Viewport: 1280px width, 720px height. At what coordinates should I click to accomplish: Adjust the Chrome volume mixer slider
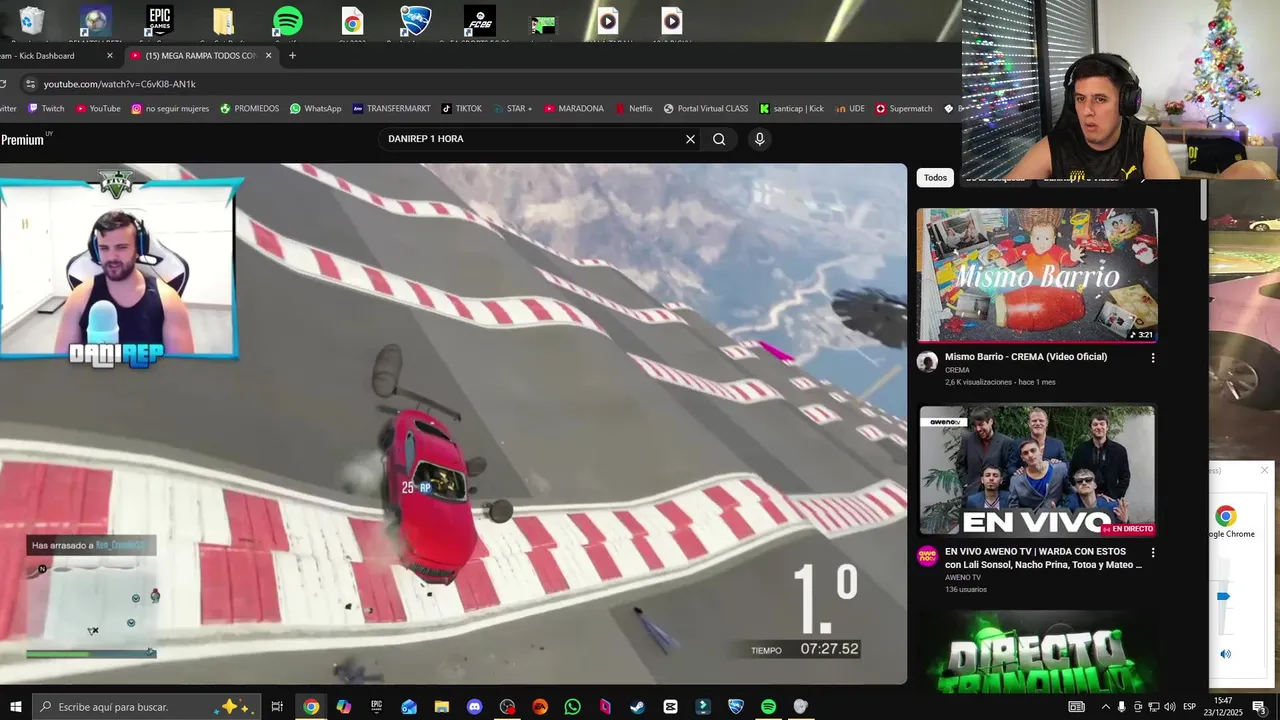click(1222, 597)
